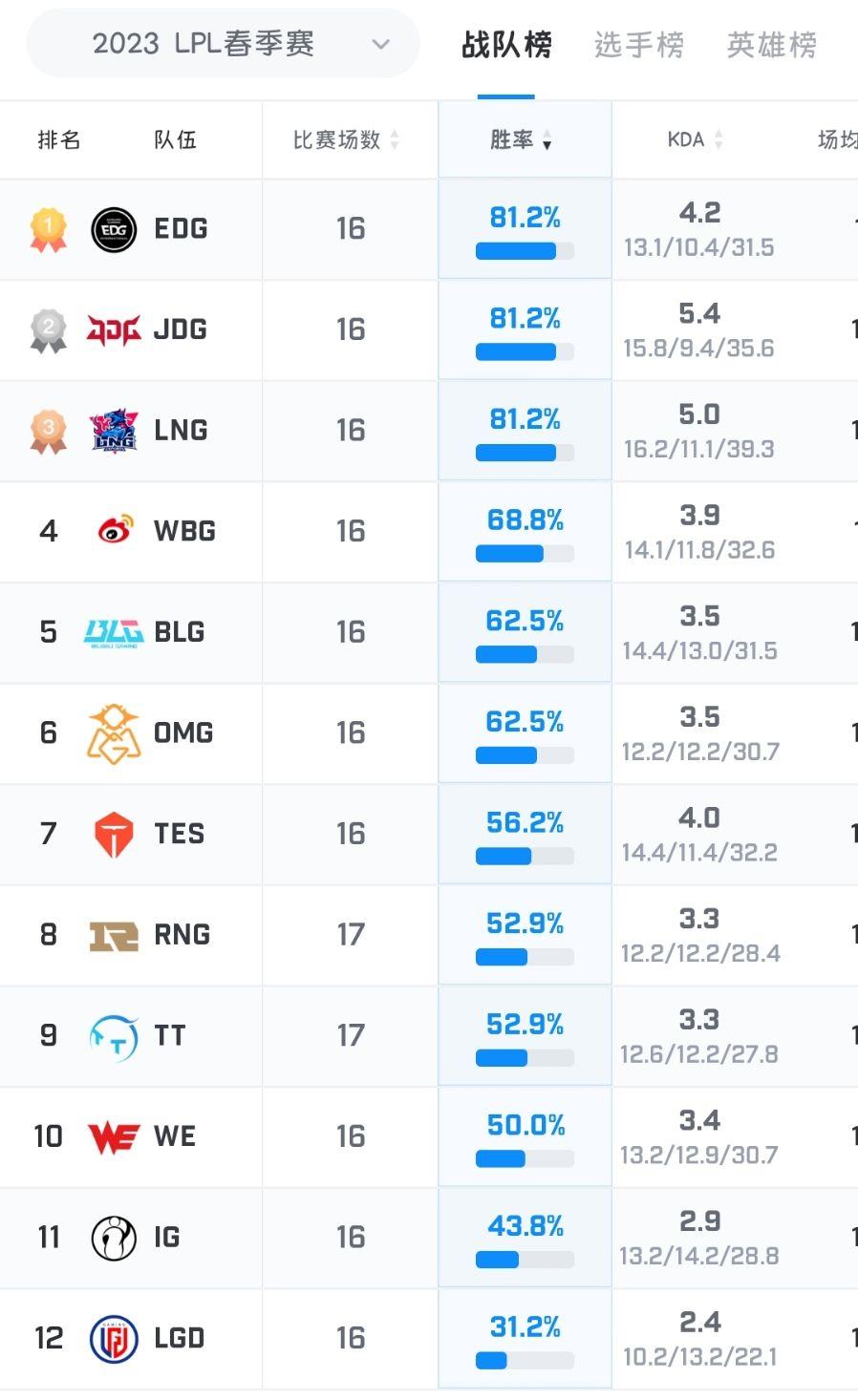
Task: Select the 战队榜 tab
Action: (x=506, y=44)
